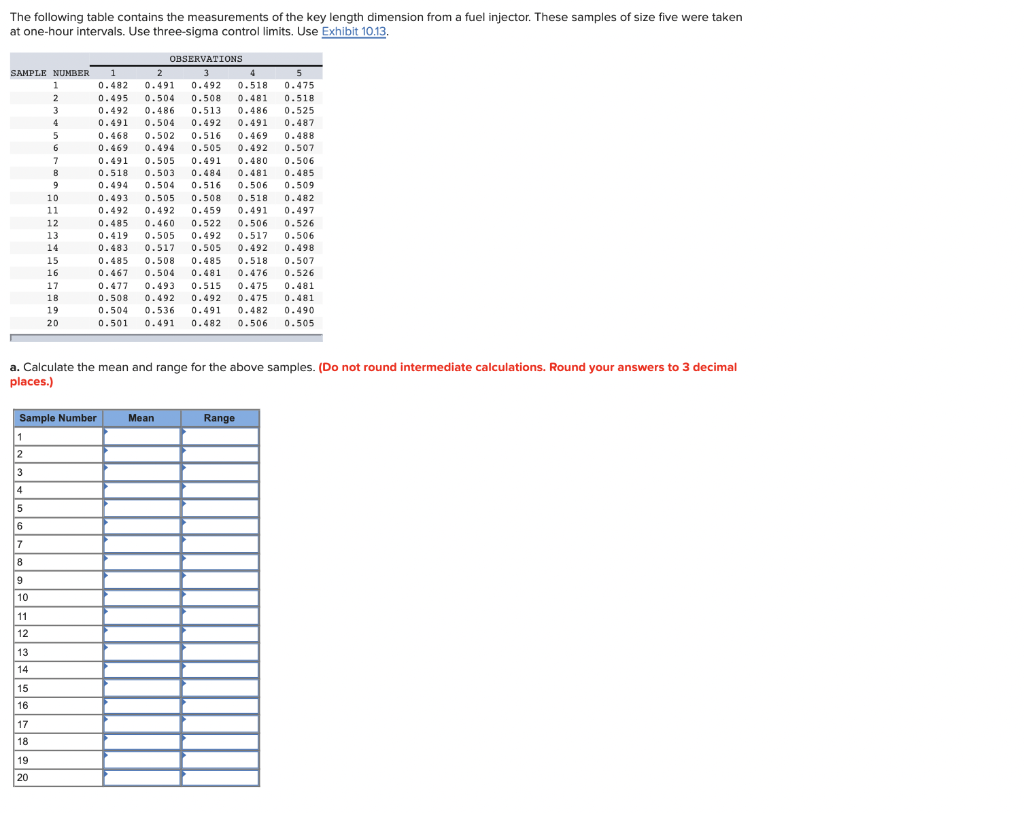Click the Range entry box for sample 8
Screen dimensions: 1024x813
(219, 562)
